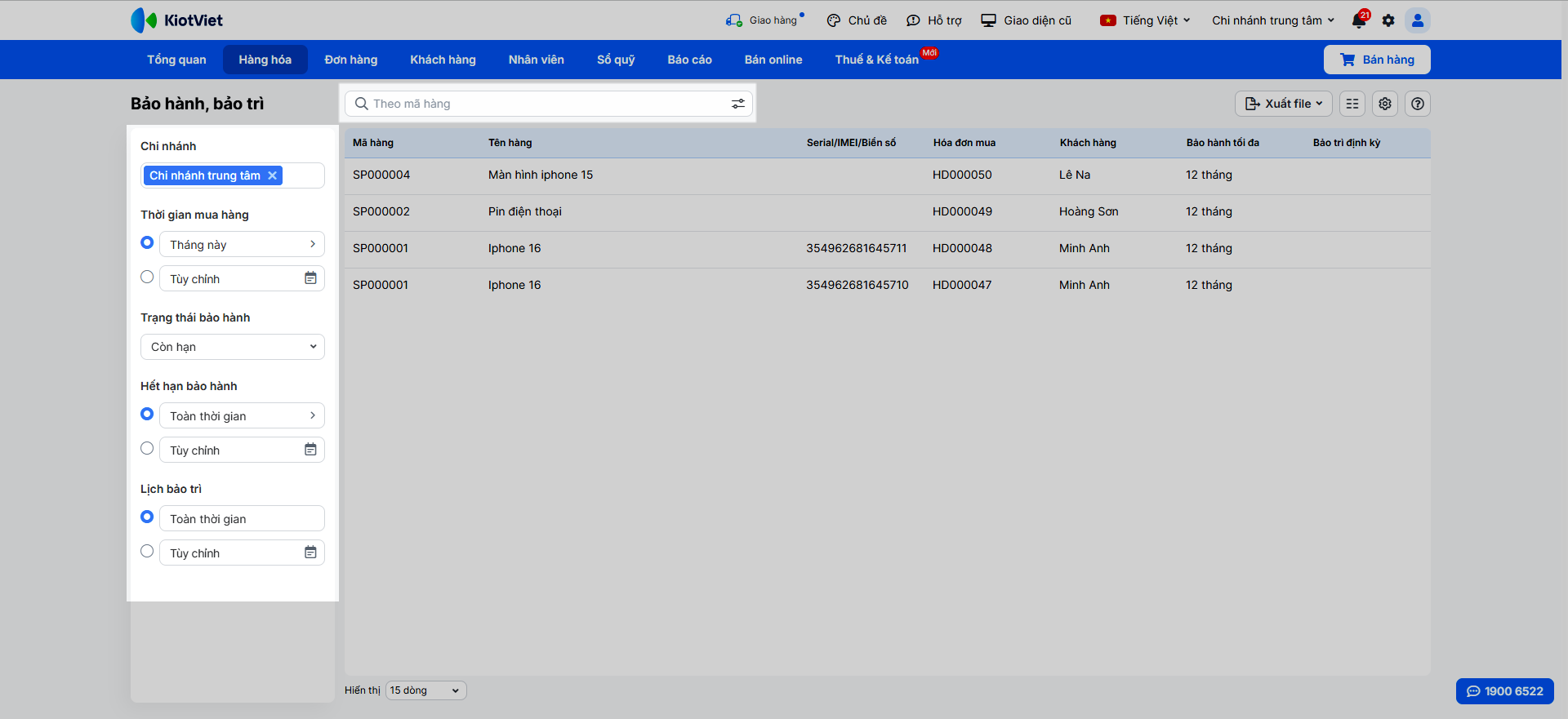1568x719 pixels.
Task: Open the Tiếng Việt language dropdown
Action: coord(1145,20)
